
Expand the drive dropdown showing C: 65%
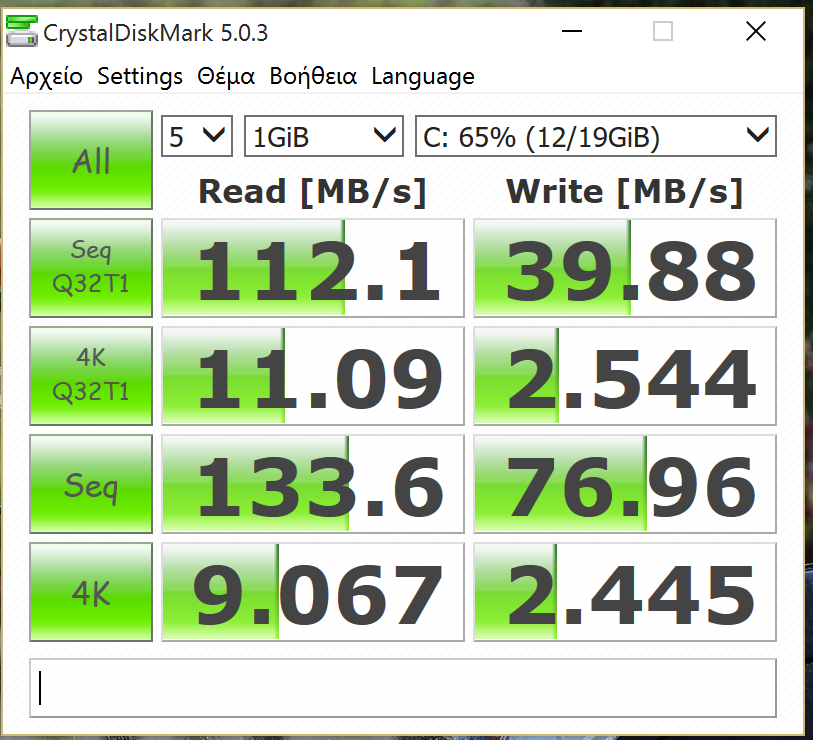point(596,136)
